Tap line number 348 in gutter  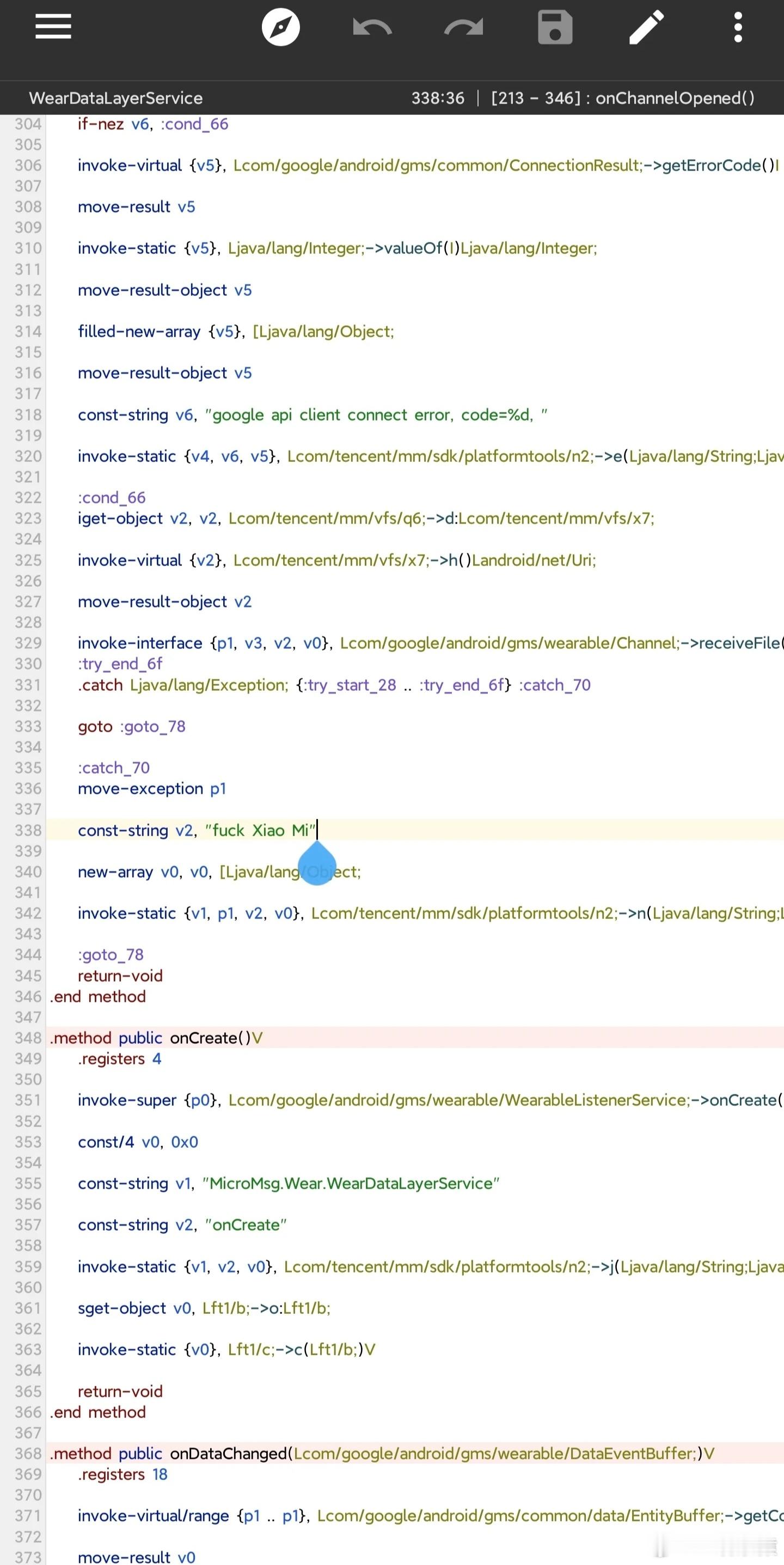(x=28, y=1038)
